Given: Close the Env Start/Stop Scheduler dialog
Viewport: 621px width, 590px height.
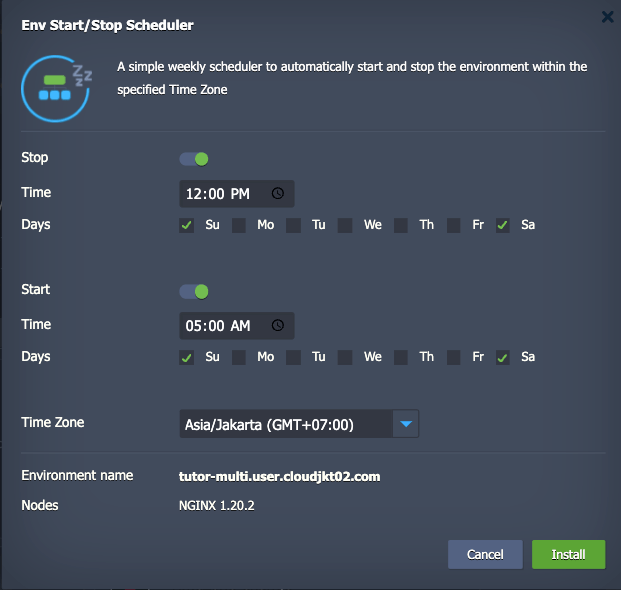Looking at the screenshot, I should [x=608, y=17].
